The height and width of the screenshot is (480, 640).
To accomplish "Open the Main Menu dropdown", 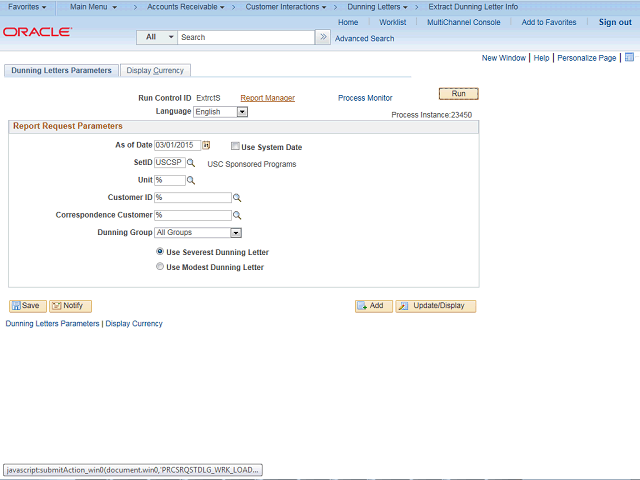I will [x=93, y=7].
